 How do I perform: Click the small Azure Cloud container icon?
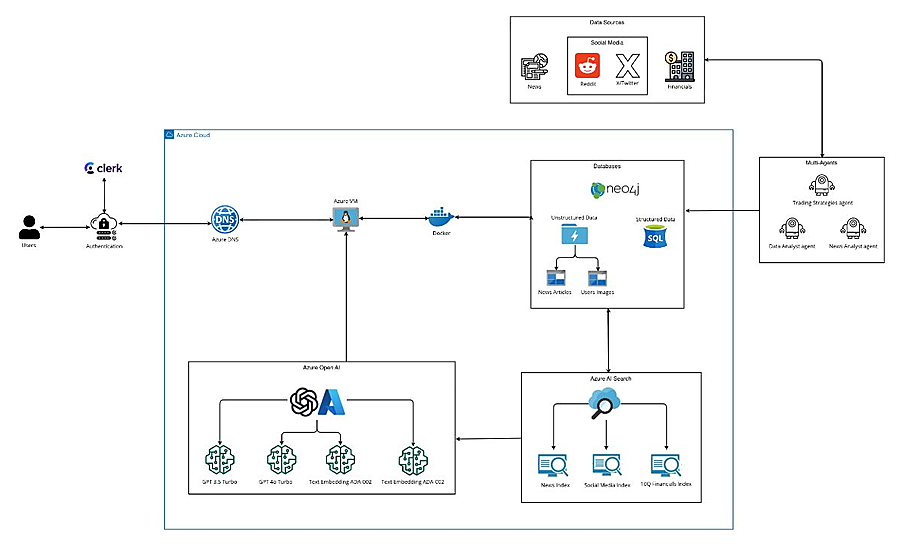[169, 135]
